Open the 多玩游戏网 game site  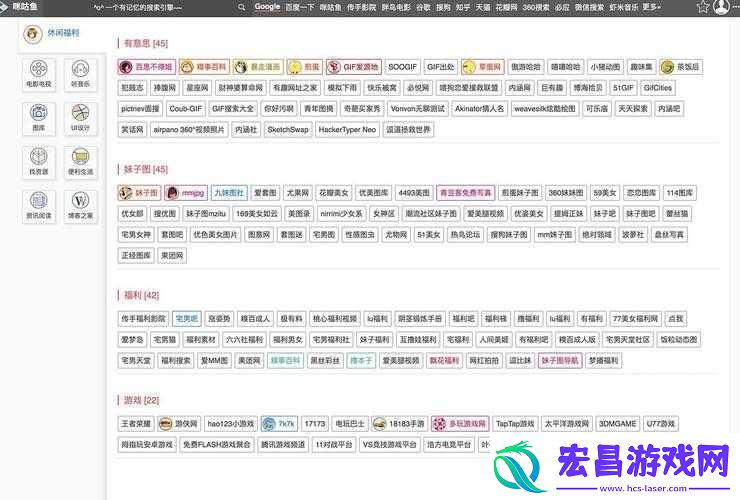(x=460, y=424)
